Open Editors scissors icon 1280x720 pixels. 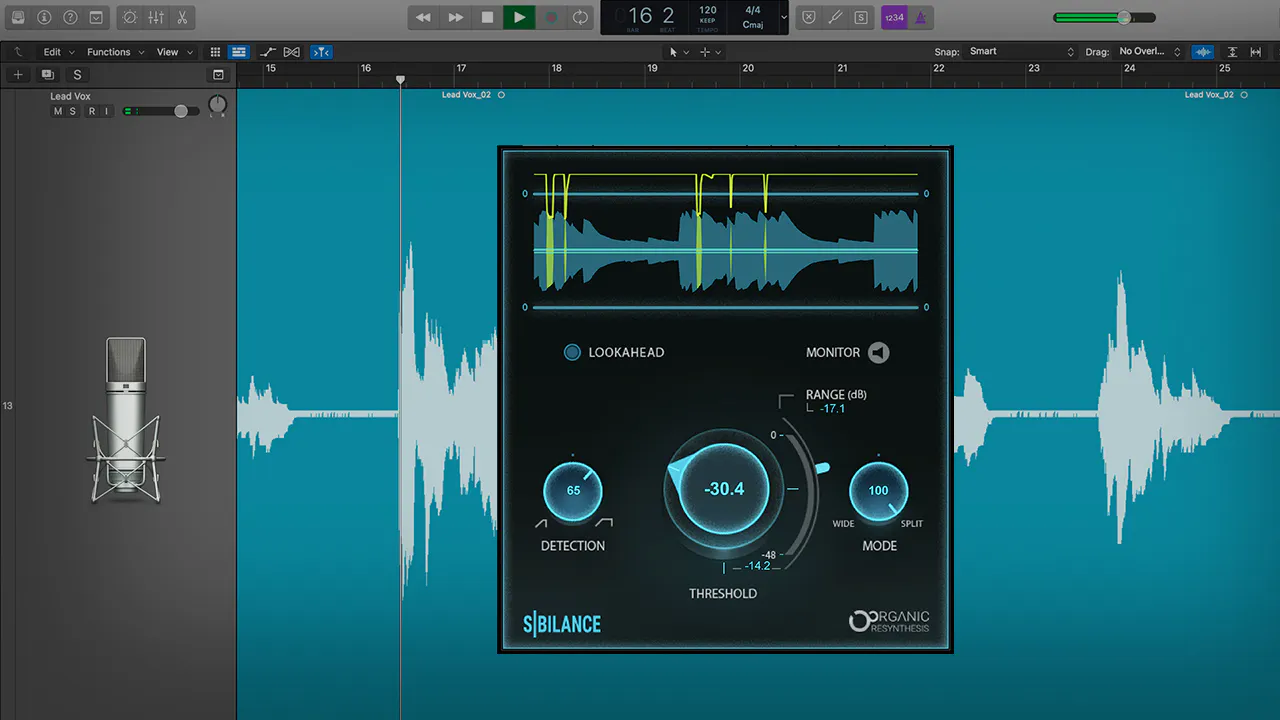(182, 17)
